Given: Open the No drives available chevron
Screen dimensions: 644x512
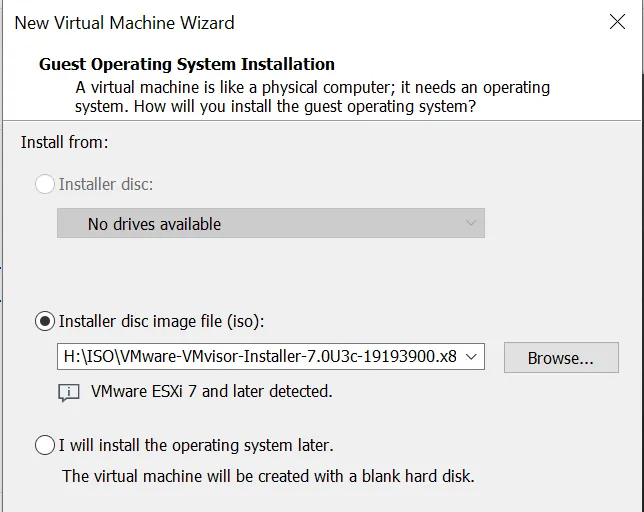Looking at the screenshot, I should 471,223.
